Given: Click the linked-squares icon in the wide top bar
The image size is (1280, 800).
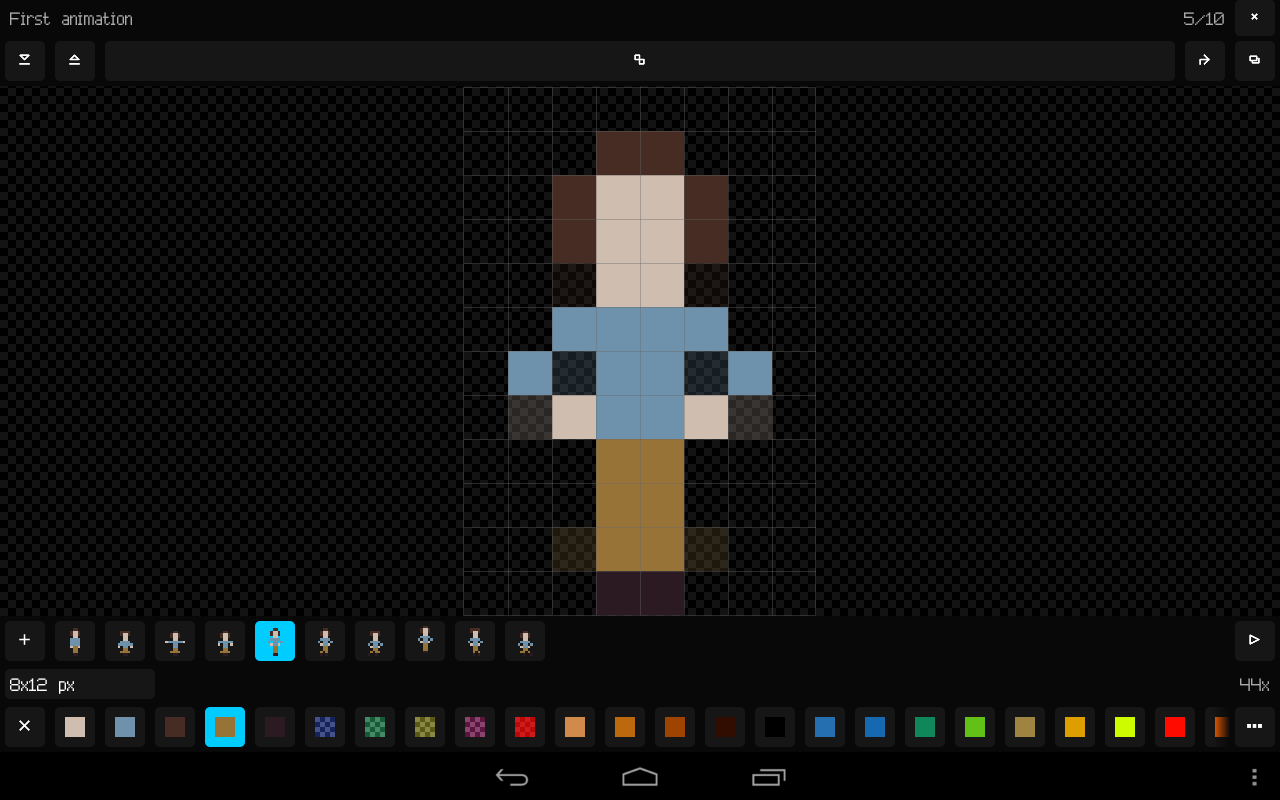Looking at the screenshot, I should pyautogui.click(x=640, y=60).
